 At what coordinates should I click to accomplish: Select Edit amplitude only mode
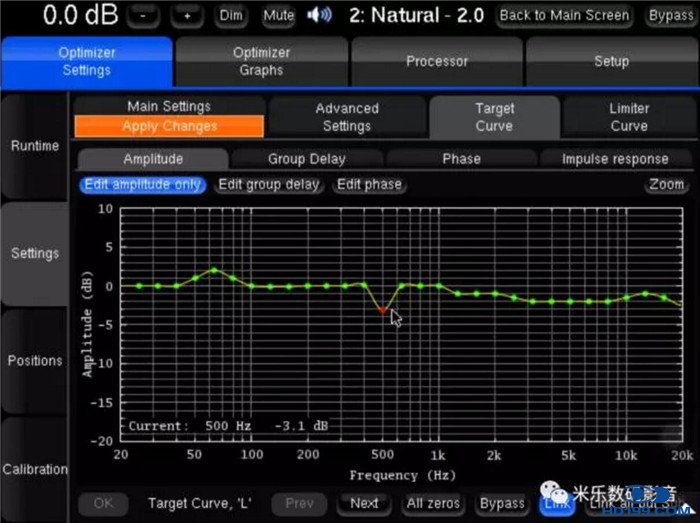coord(142,184)
